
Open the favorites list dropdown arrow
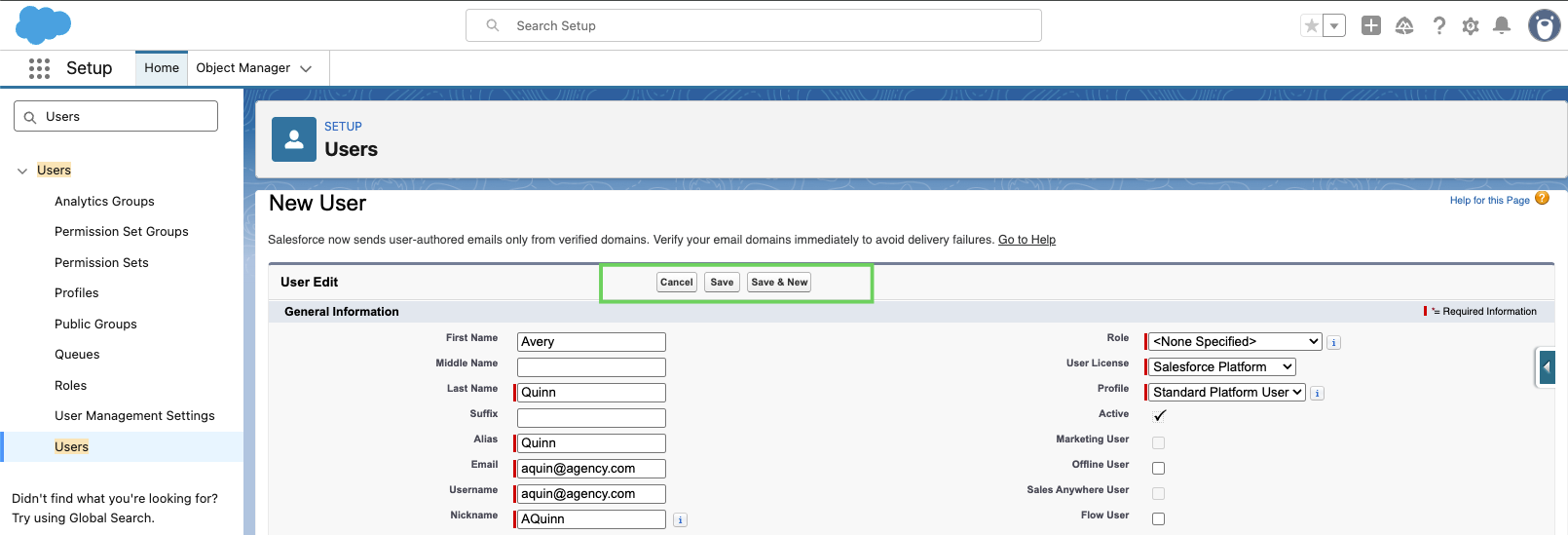[x=1334, y=26]
